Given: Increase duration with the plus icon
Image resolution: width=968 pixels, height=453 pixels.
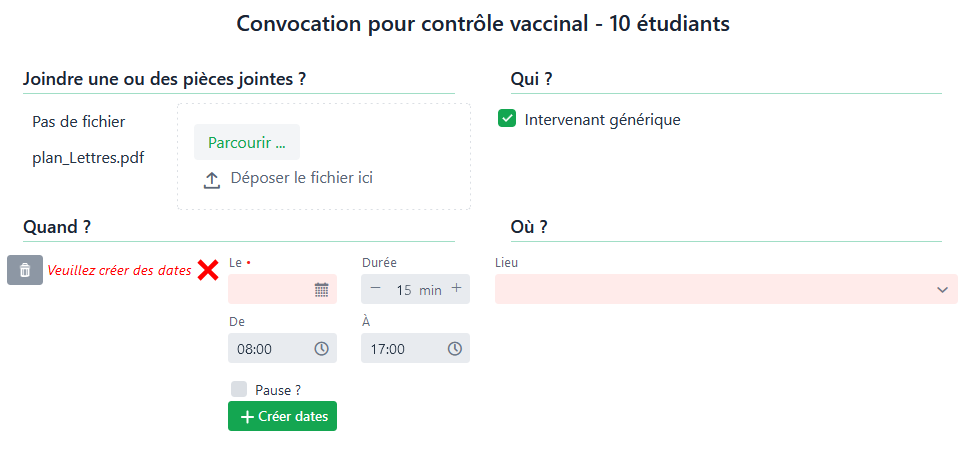Looking at the screenshot, I should (x=456, y=289).
